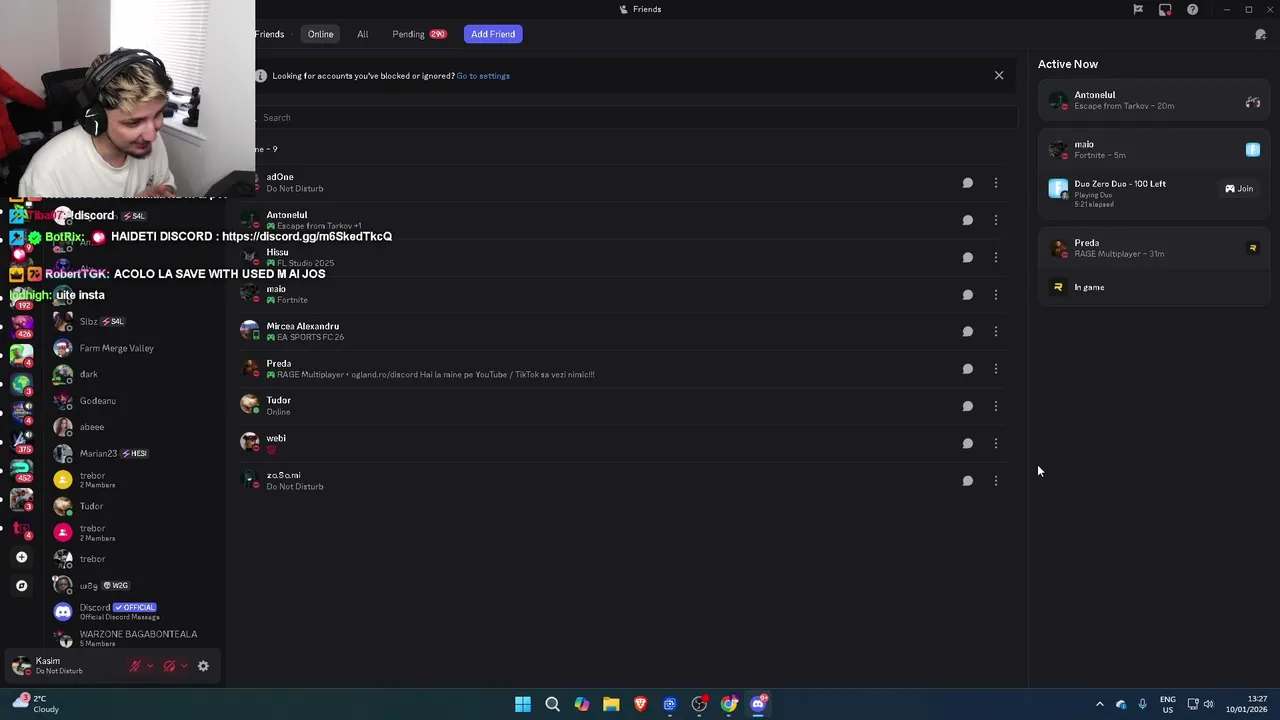
Task: Click the message icon for webi
Action: coord(967,444)
